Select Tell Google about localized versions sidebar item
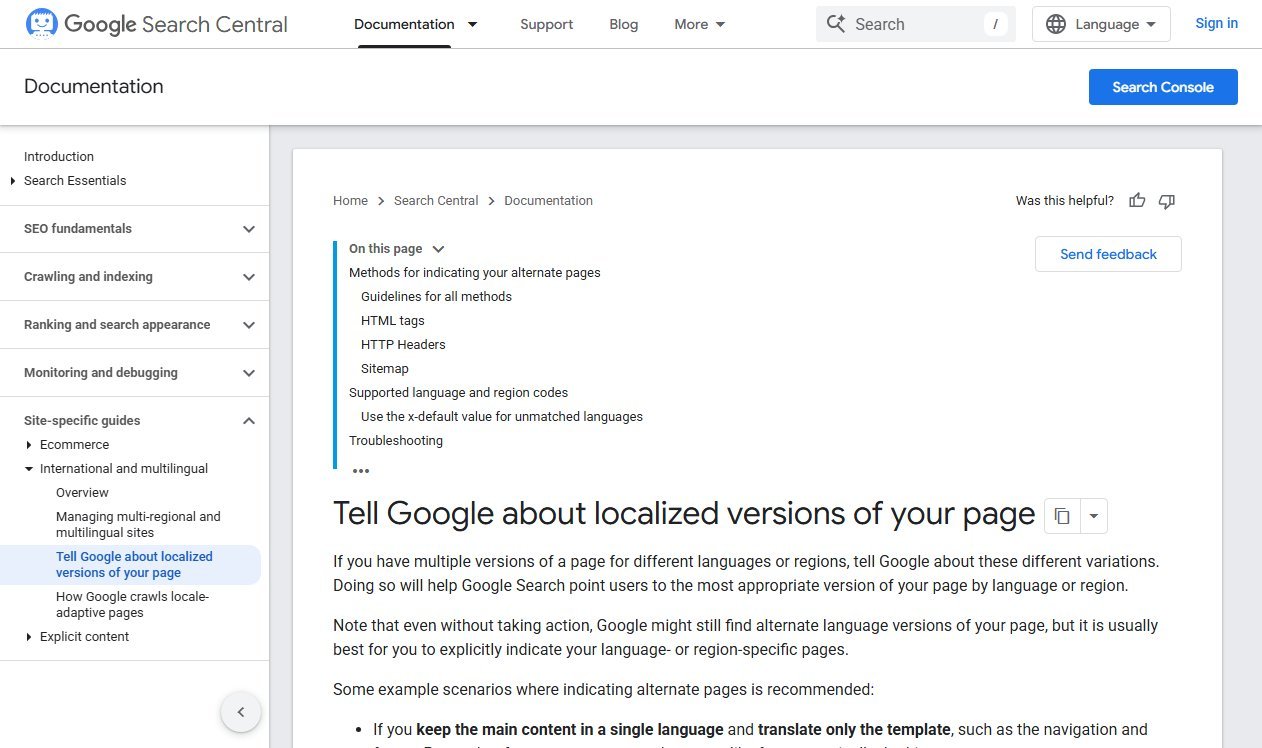This screenshot has width=1262, height=748. (134, 565)
